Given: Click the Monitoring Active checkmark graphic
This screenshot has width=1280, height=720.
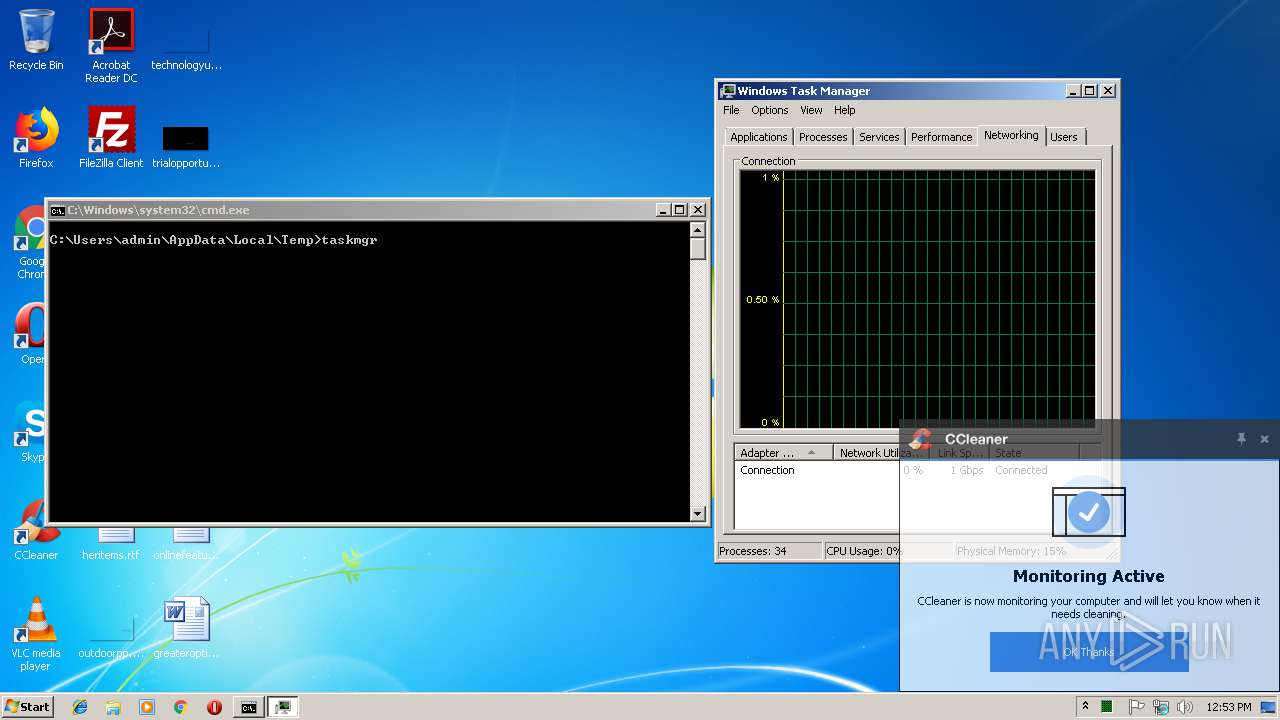Looking at the screenshot, I should pyautogui.click(x=1089, y=512).
